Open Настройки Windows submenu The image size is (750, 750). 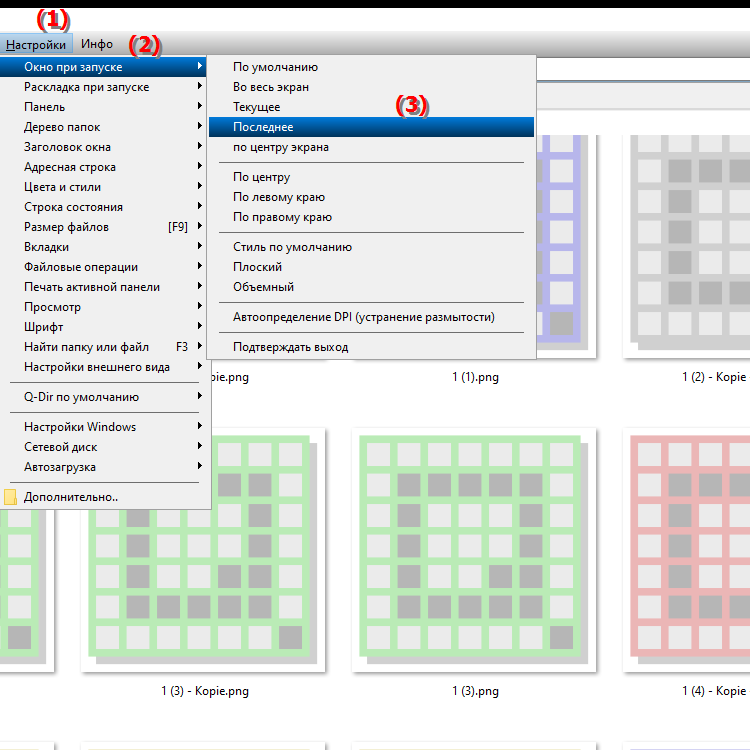(103, 427)
